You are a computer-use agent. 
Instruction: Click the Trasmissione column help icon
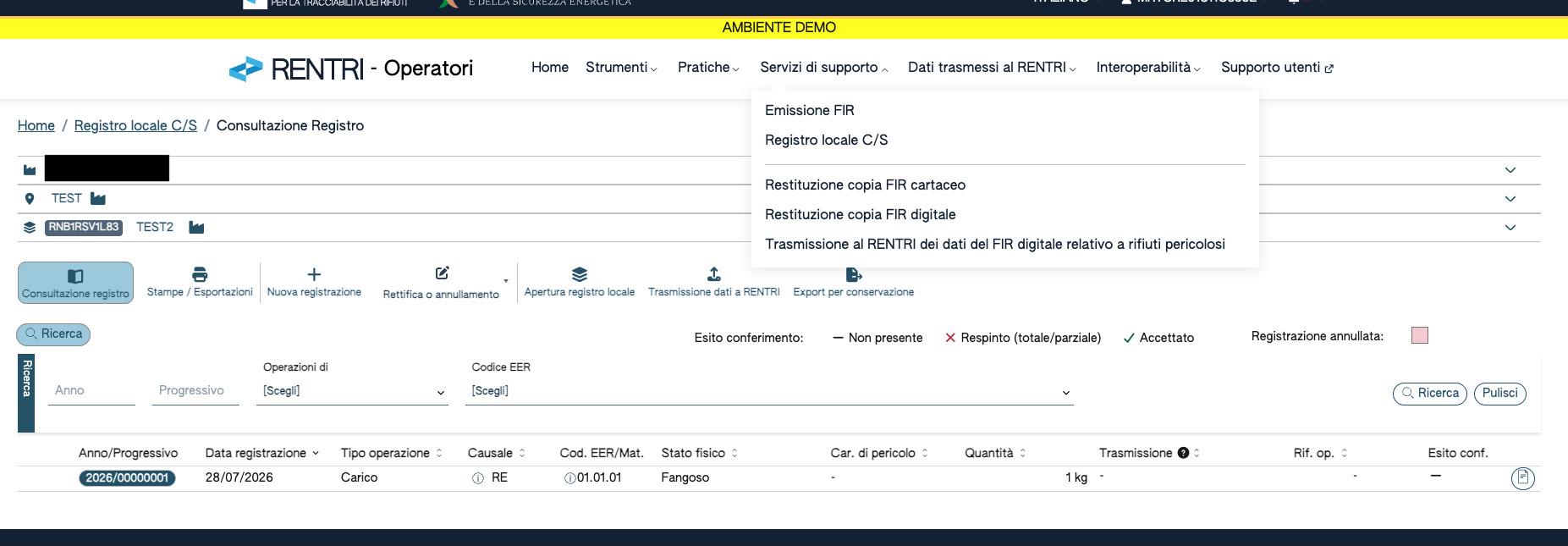[1183, 453]
